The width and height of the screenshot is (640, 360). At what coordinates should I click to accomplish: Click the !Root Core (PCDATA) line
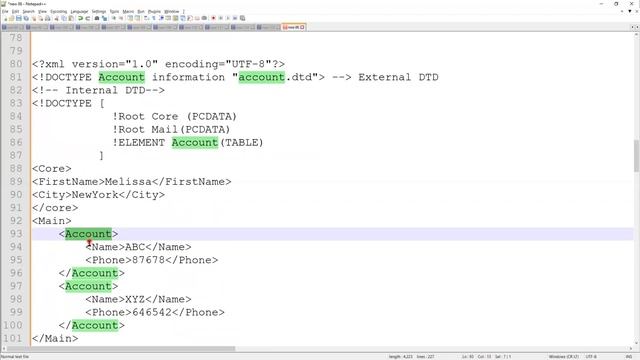[x=174, y=116]
